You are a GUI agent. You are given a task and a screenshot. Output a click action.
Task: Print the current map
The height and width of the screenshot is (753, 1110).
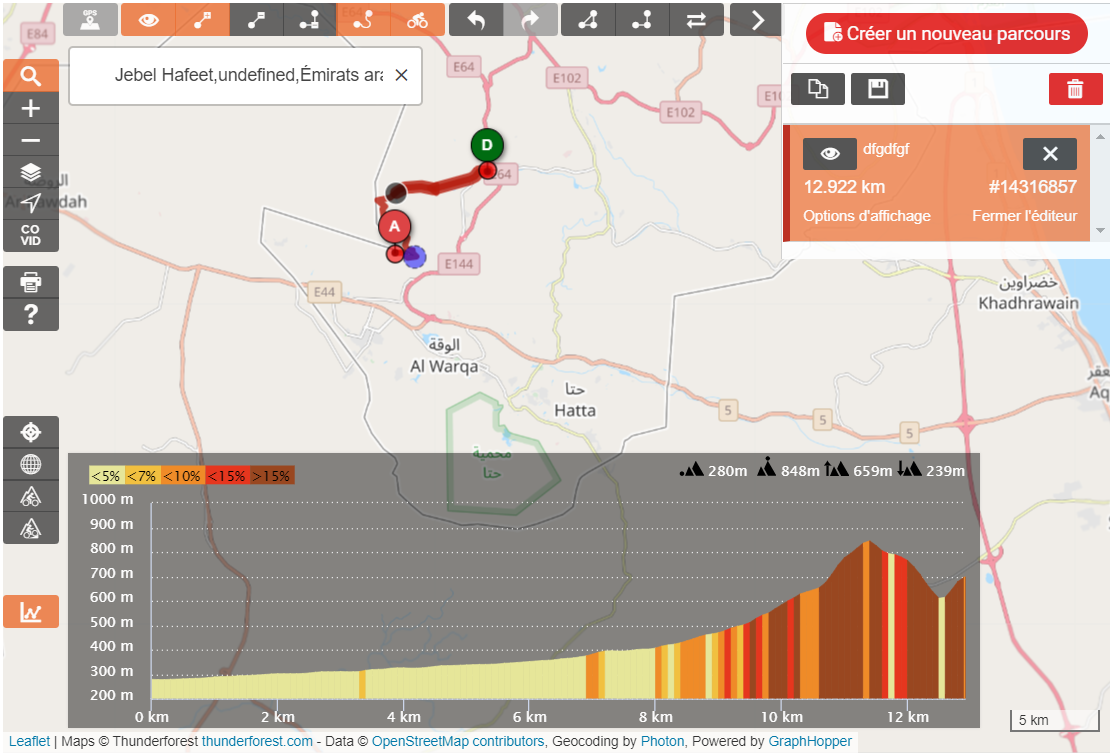click(x=30, y=282)
